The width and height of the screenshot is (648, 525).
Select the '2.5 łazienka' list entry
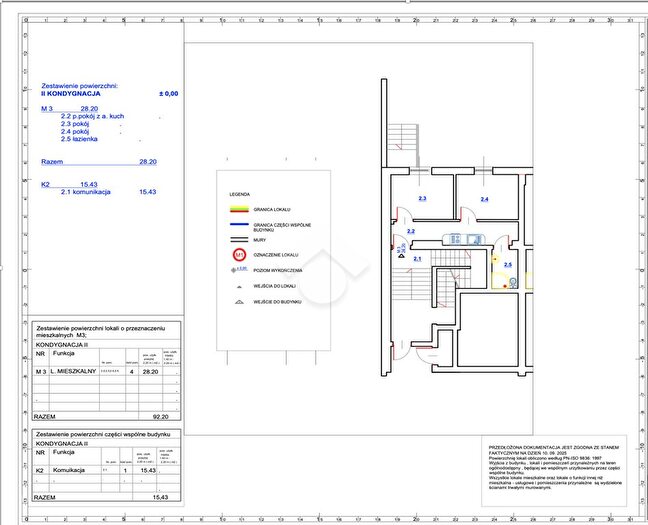(79, 139)
